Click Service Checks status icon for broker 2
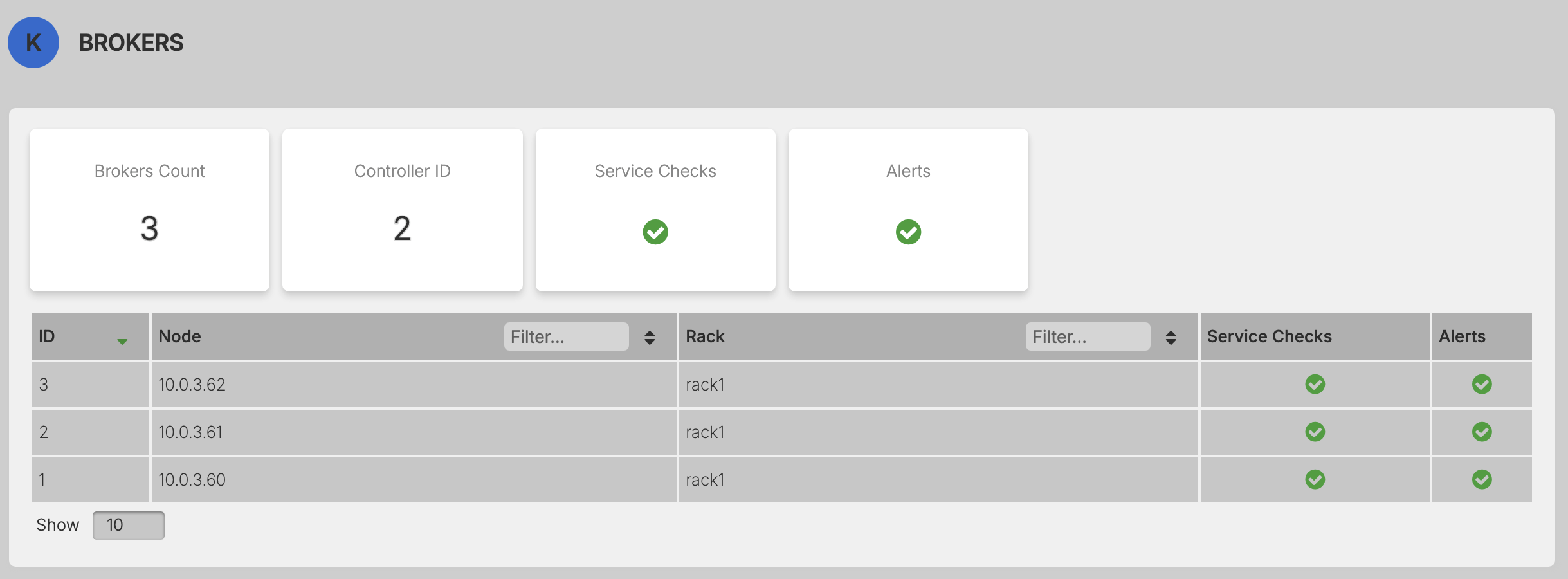This screenshot has width=1568, height=579. (x=1315, y=432)
